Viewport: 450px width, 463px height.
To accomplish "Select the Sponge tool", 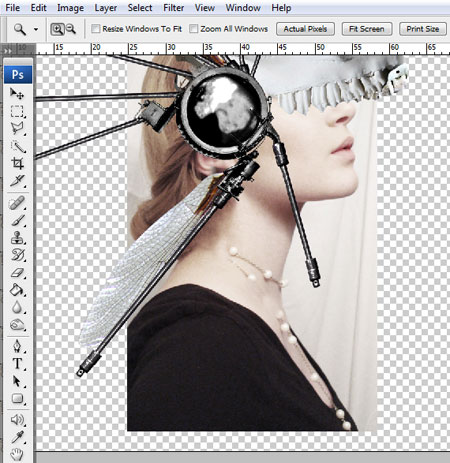I will pyautogui.click(x=17, y=324).
